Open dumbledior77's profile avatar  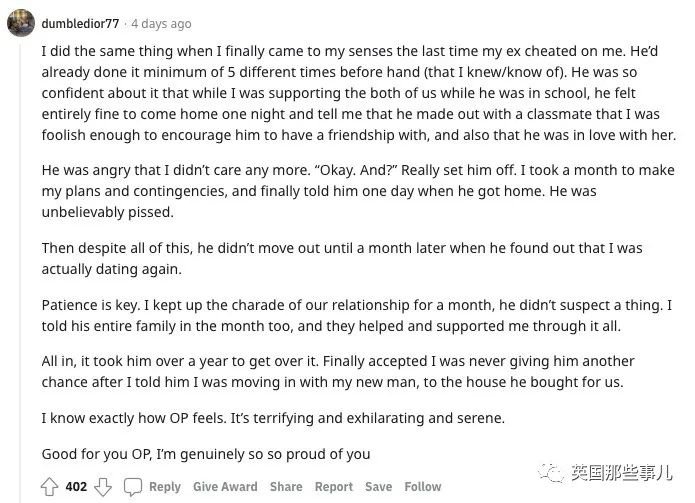(21, 23)
